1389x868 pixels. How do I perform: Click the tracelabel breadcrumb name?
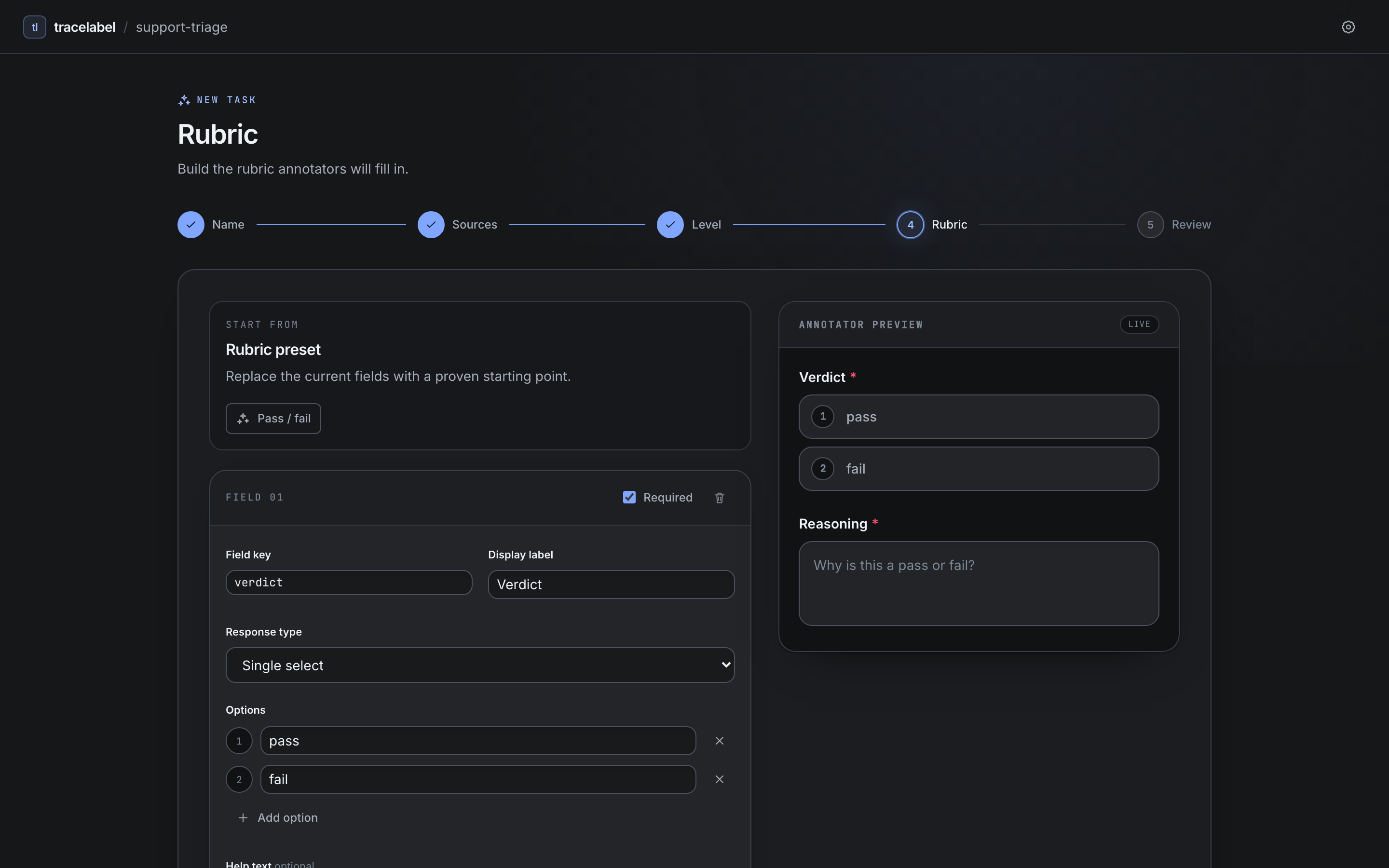point(84,27)
